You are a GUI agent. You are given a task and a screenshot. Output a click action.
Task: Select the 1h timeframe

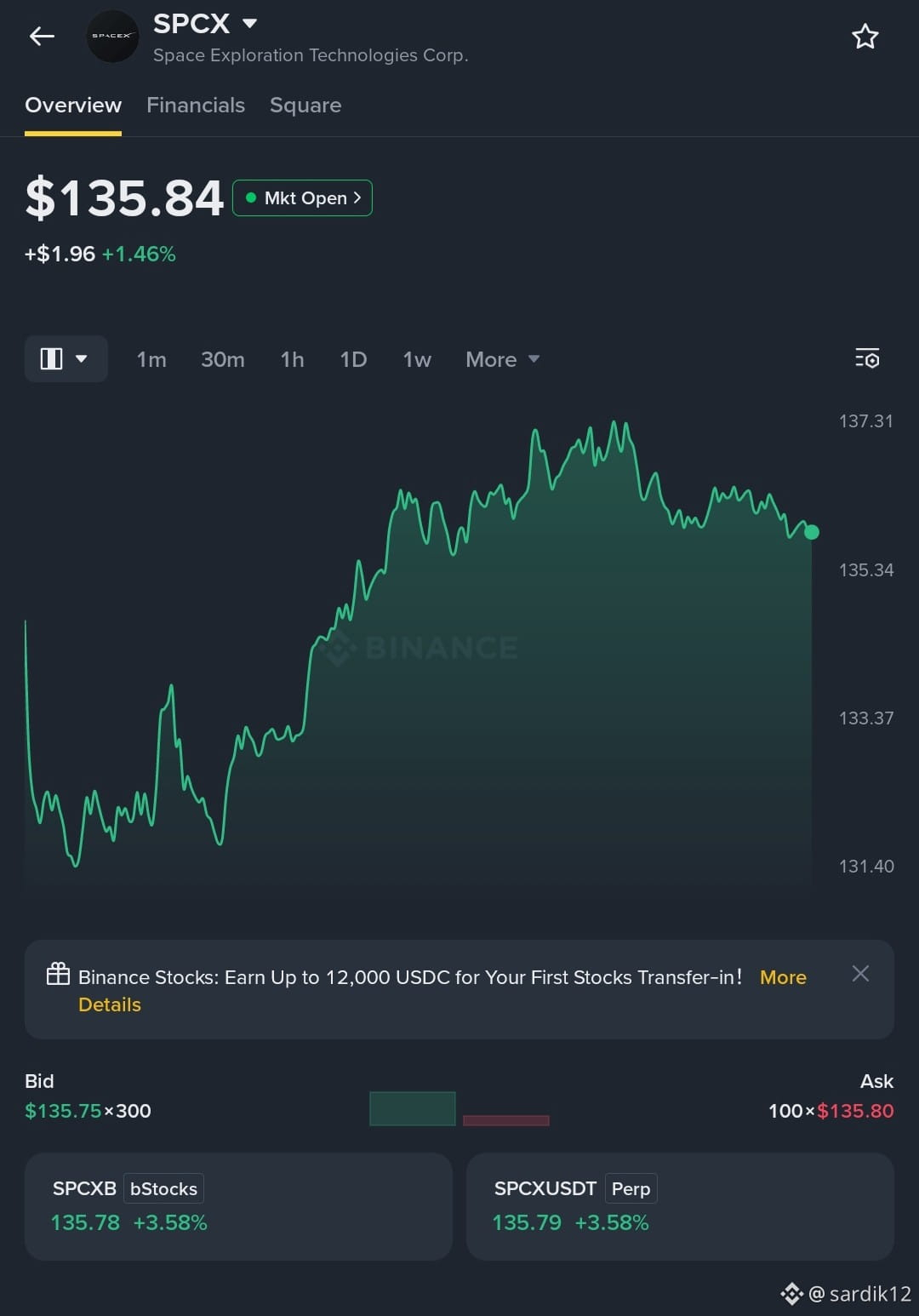tap(292, 359)
